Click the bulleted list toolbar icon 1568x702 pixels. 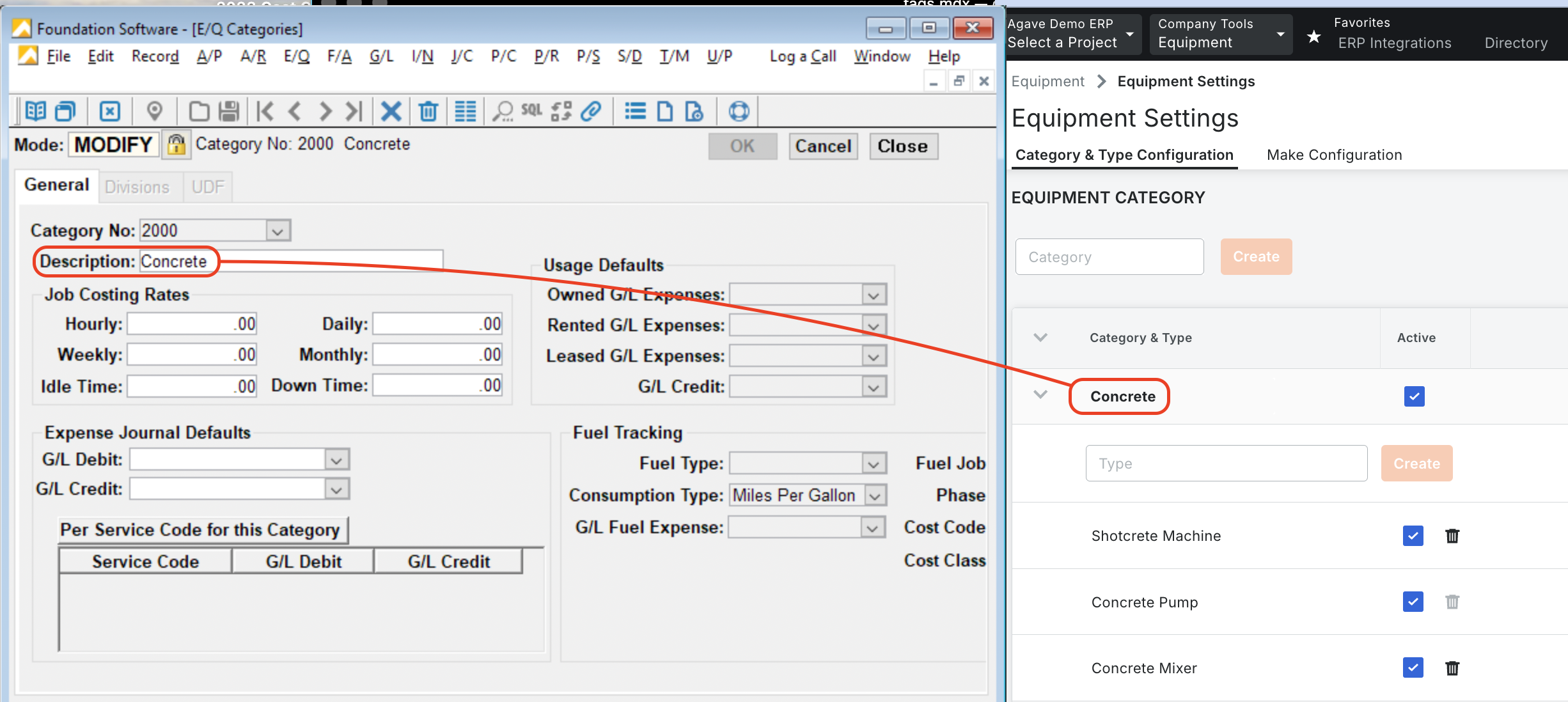click(x=635, y=111)
